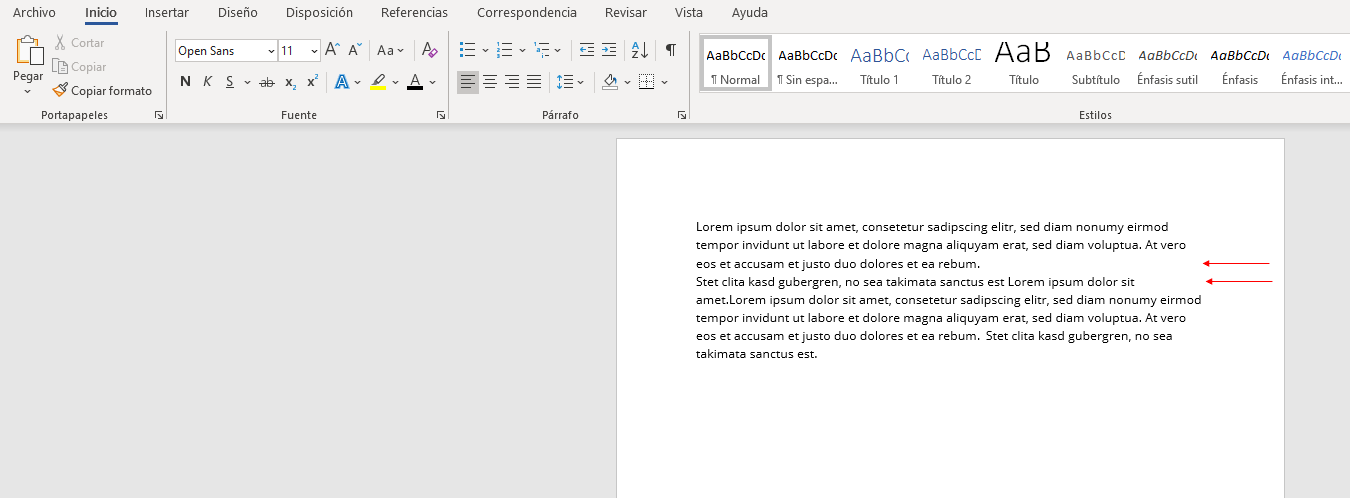Apply shading with the paint bucket icon

[610, 82]
